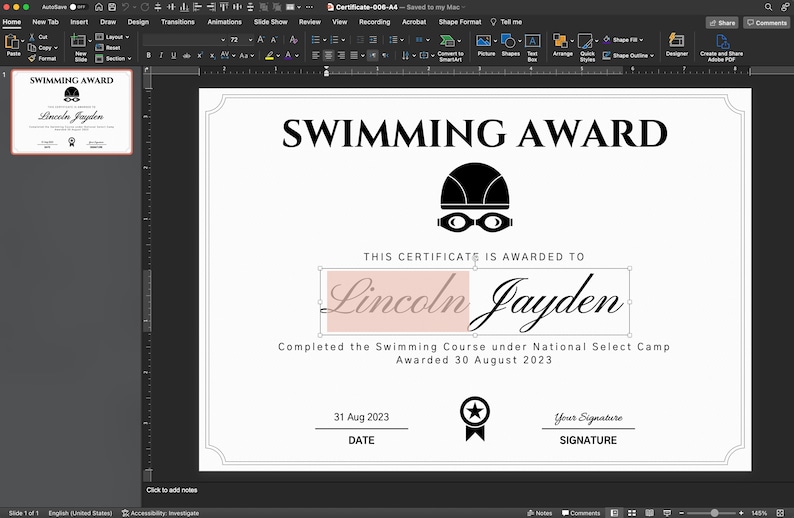This screenshot has height=518, width=794.
Task: Open the Home icon in title bar
Action: point(99,7)
